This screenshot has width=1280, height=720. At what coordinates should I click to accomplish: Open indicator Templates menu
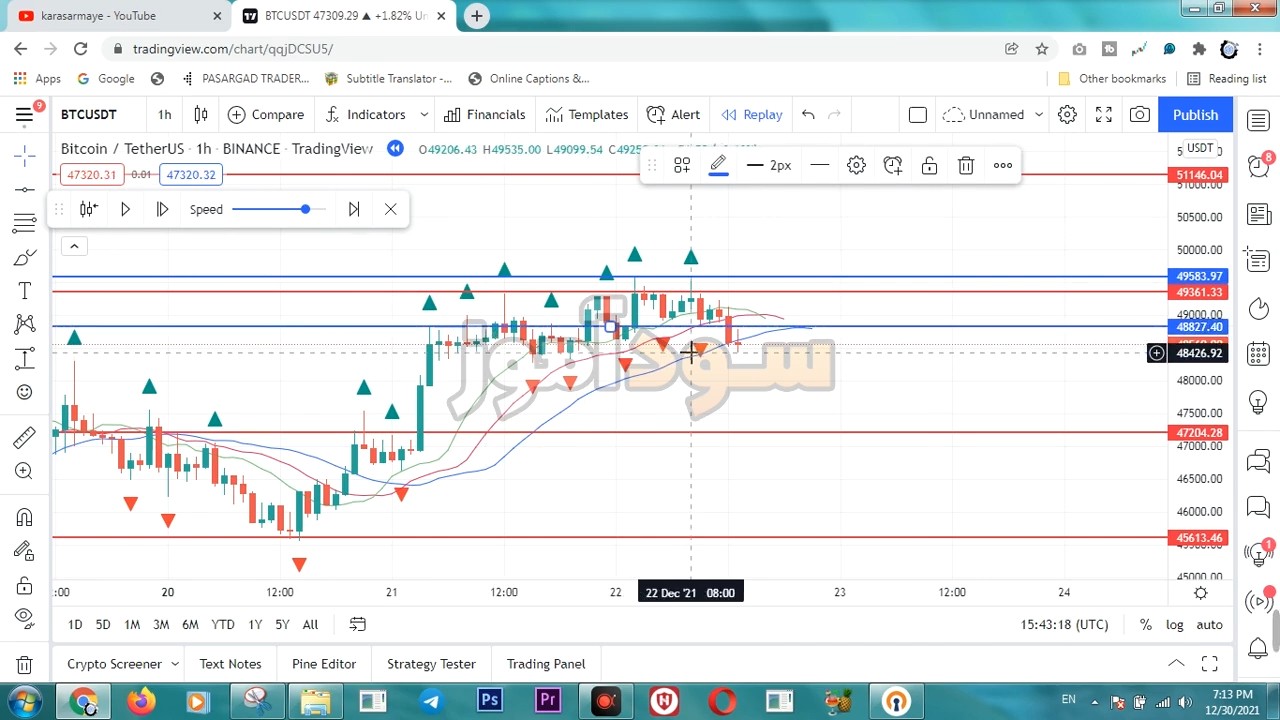pos(587,115)
